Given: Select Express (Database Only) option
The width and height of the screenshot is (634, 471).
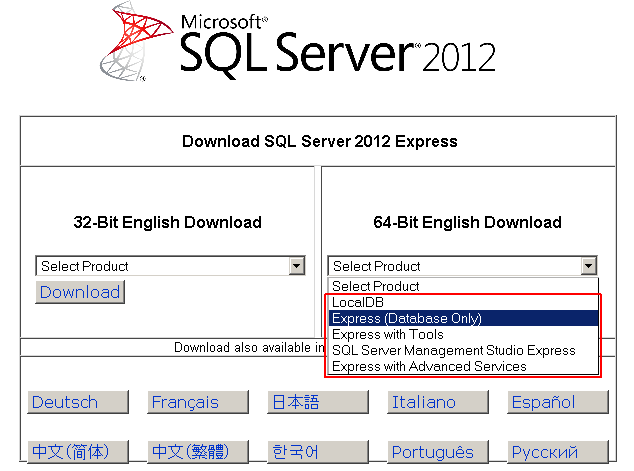Looking at the screenshot, I should (x=463, y=319).
